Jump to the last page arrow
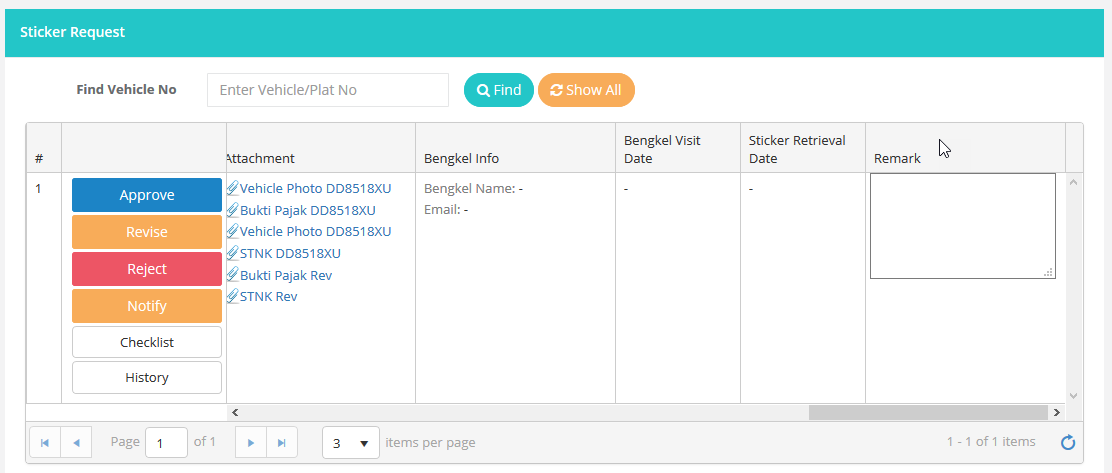1112x473 pixels. 281,442
